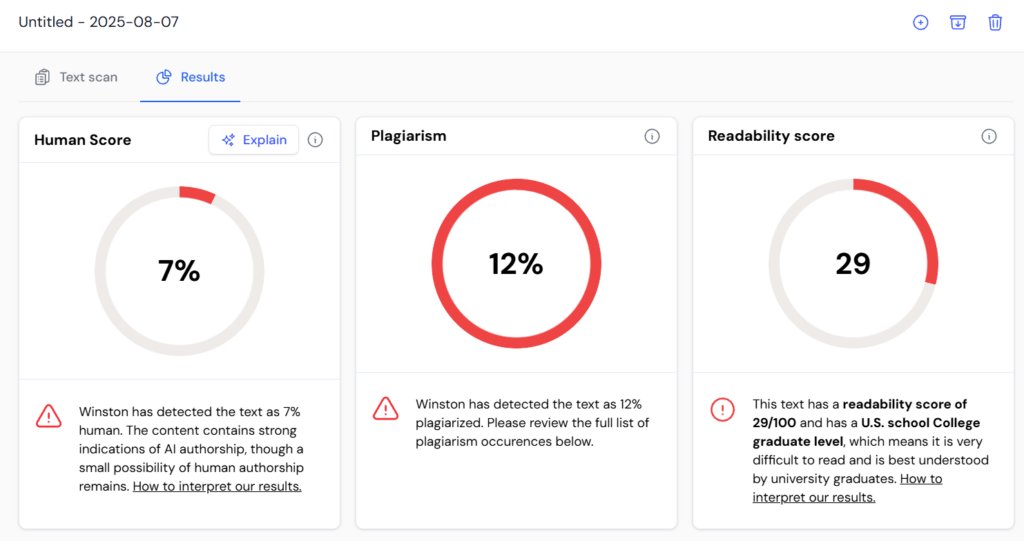Click the 'Readability score' card heading

(771, 136)
